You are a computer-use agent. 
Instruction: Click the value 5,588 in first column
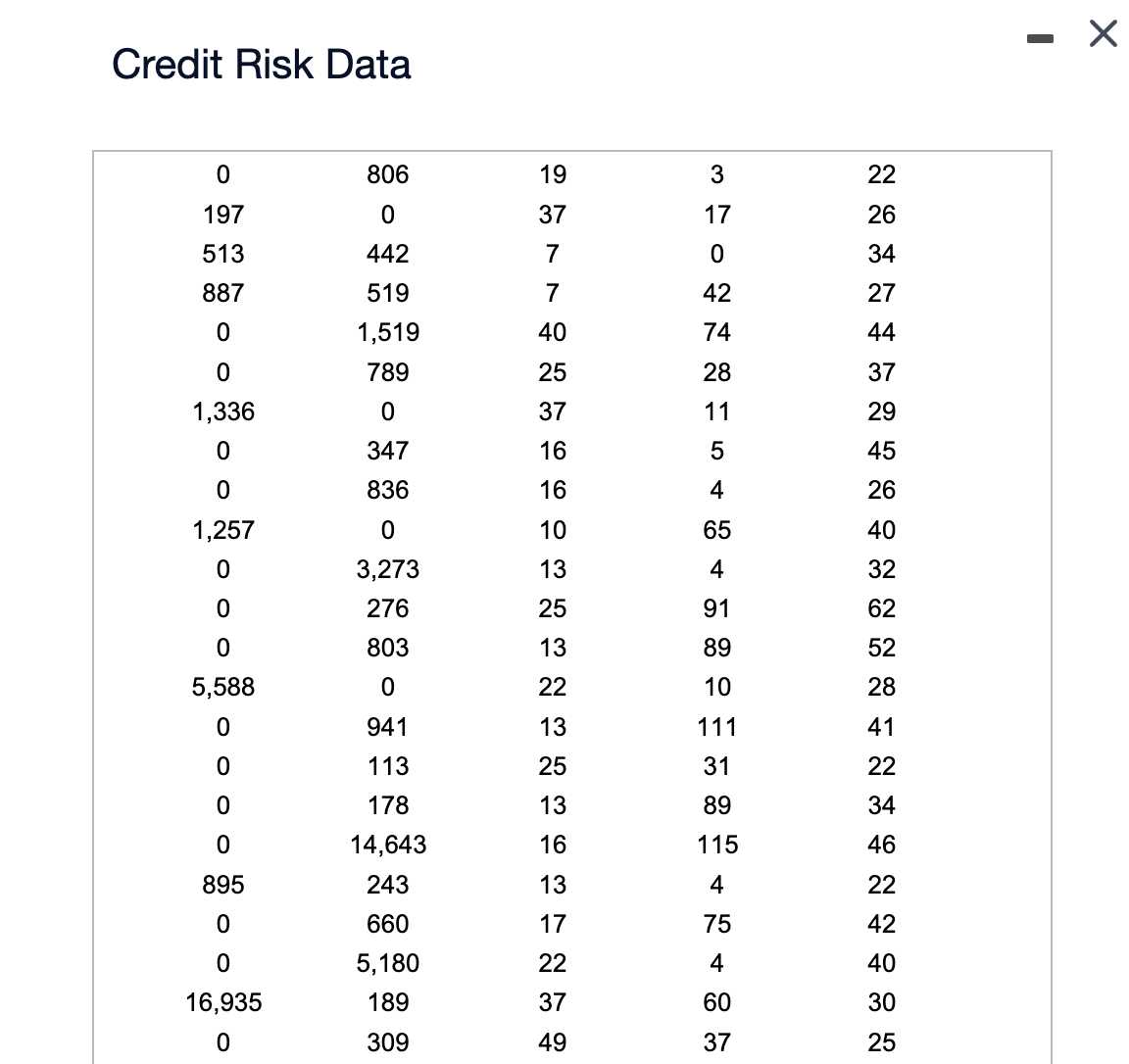pyautogui.click(x=222, y=687)
